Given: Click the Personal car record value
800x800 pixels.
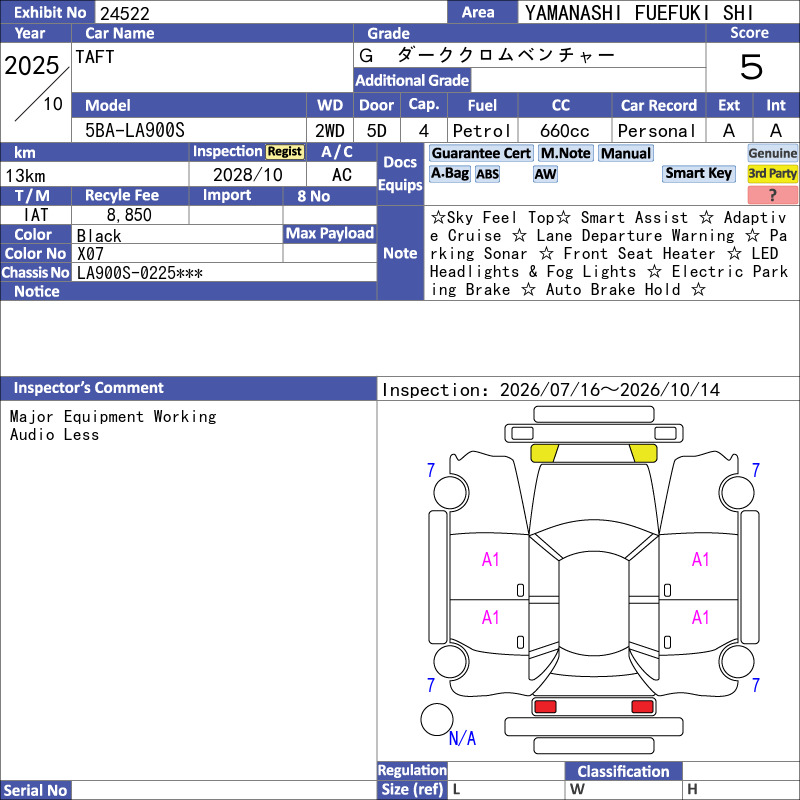Looking at the screenshot, I should point(657,131).
